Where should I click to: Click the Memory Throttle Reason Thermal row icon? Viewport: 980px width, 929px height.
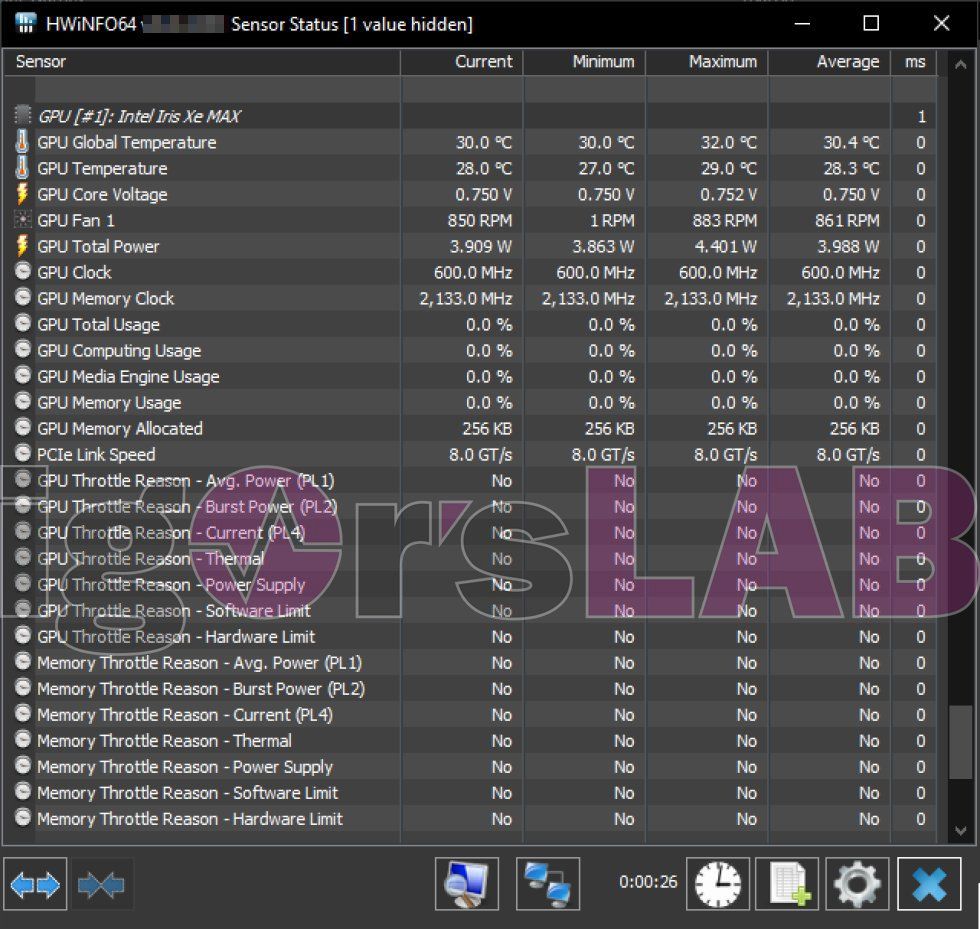click(22, 739)
